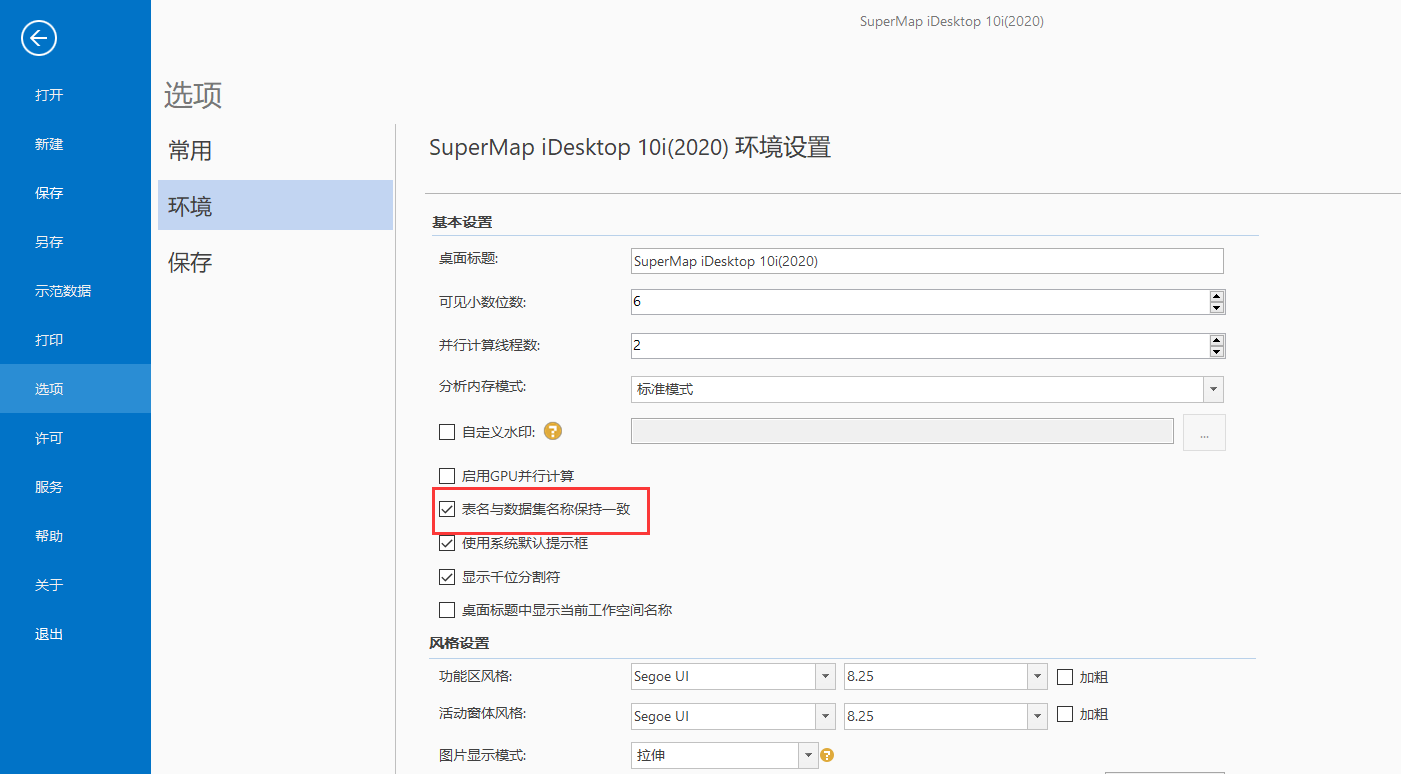Edit the 桌面标题 text field
This screenshot has height=774, width=1401.
coord(927,261)
